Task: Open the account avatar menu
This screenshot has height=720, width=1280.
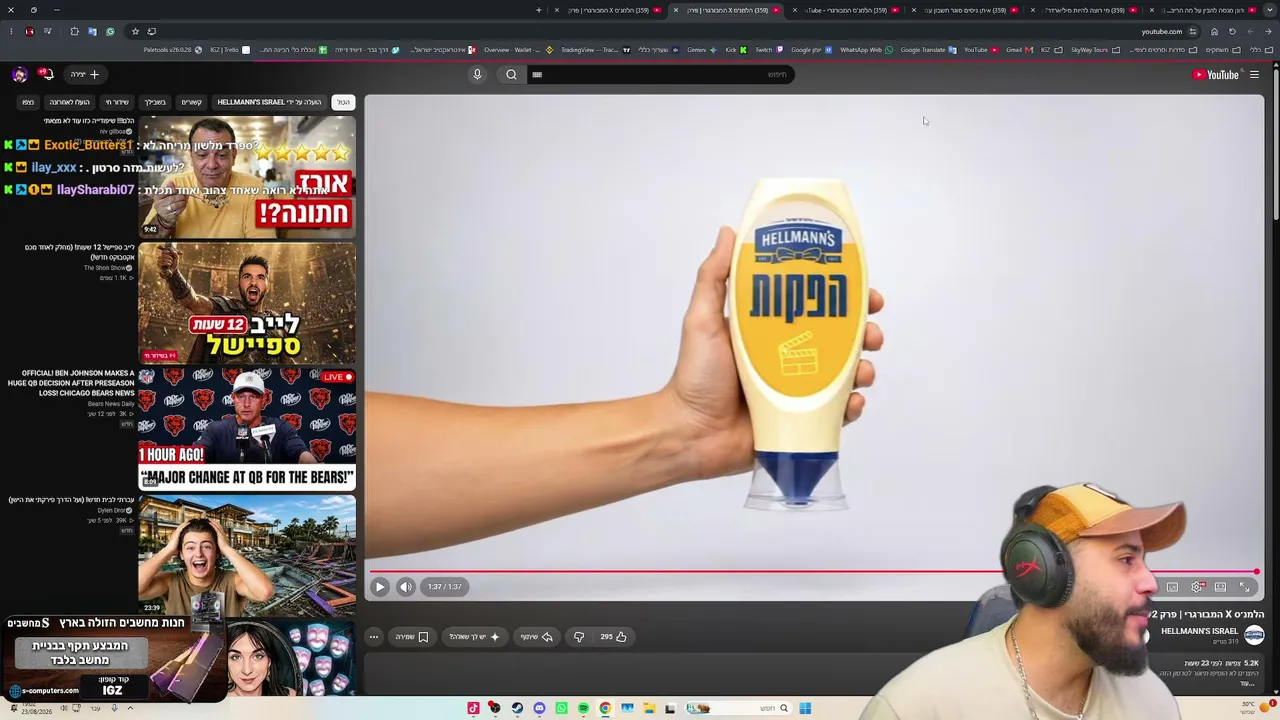Action: (19, 75)
